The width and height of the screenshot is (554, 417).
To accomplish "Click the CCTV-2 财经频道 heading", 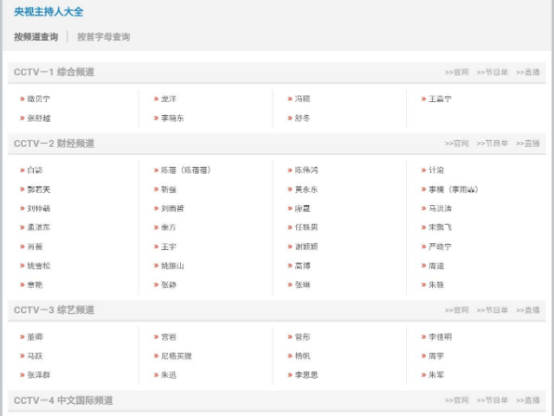I will (54, 143).
